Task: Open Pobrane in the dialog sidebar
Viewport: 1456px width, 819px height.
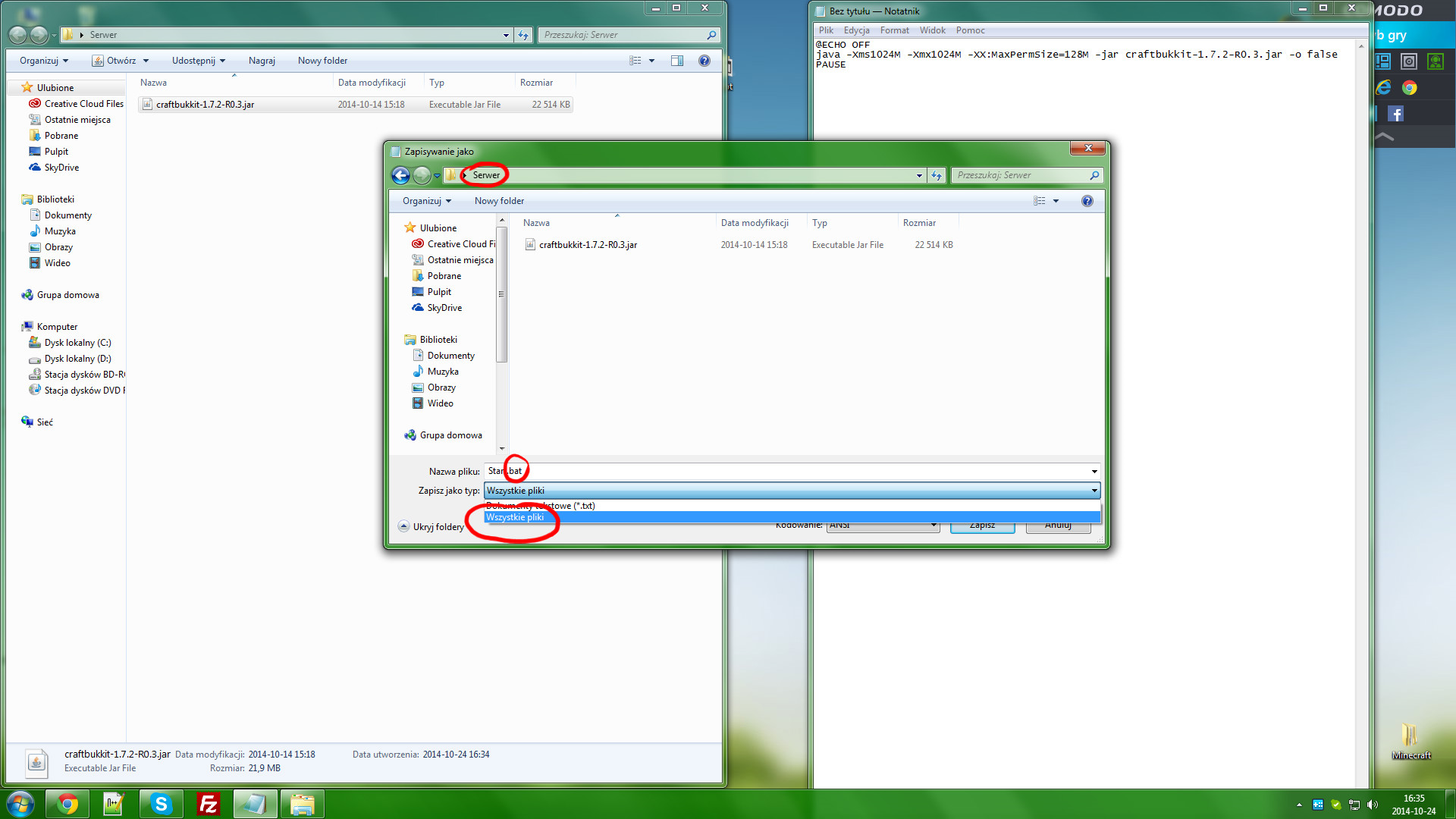Action: tap(437, 276)
